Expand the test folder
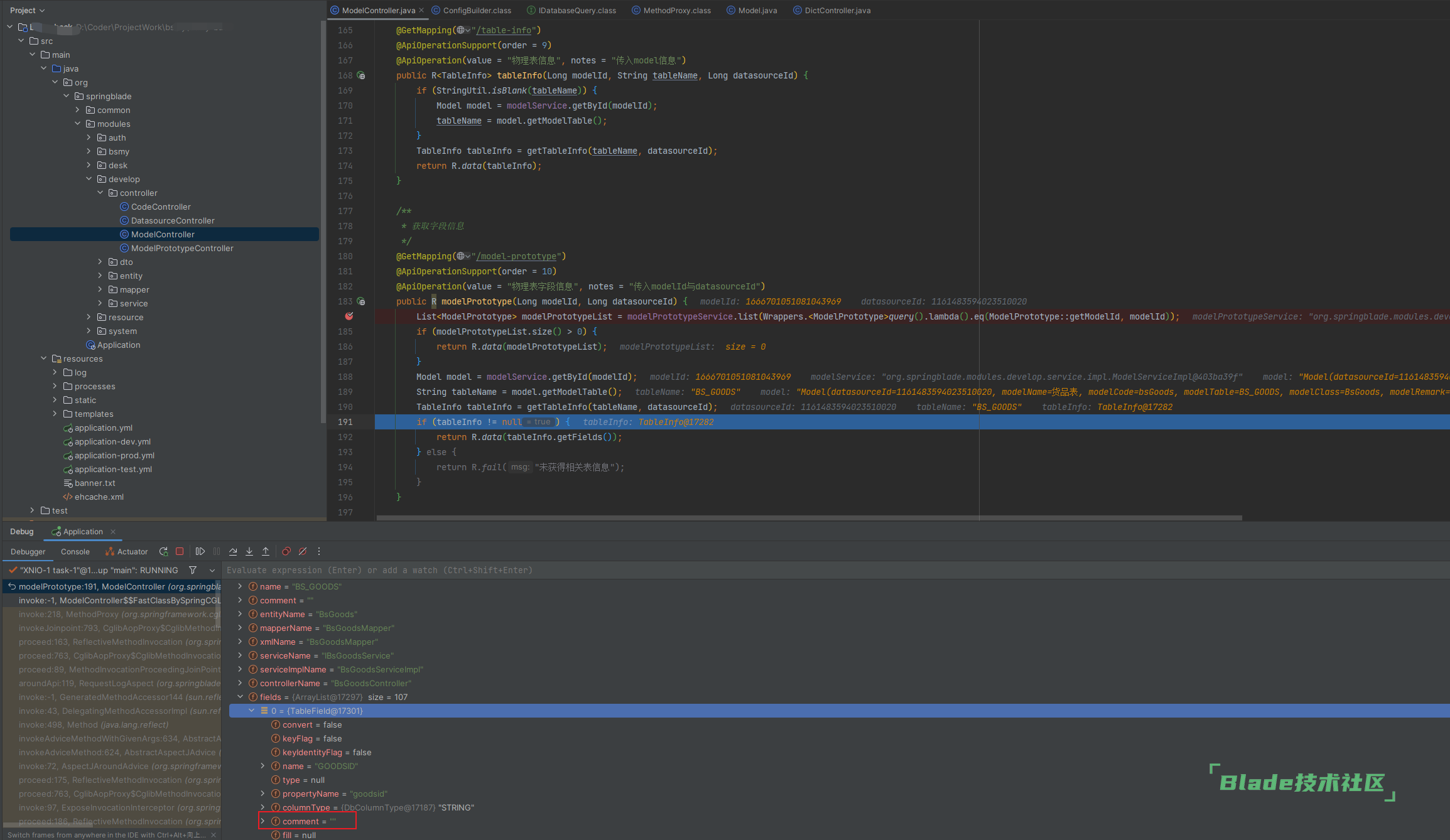This screenshot has height=840, width=1450. (32, 510)
